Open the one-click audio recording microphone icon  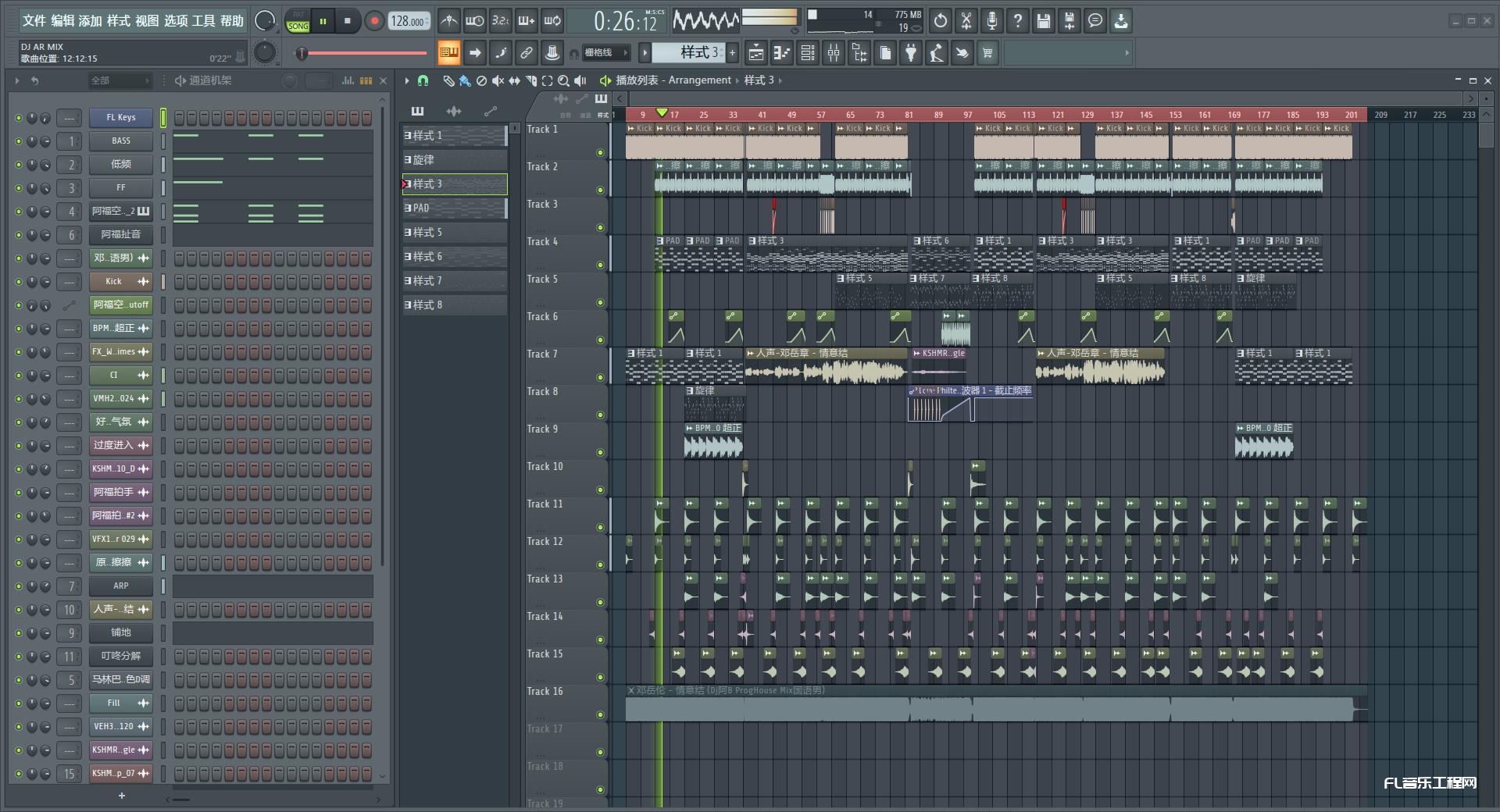click(992, 21)
